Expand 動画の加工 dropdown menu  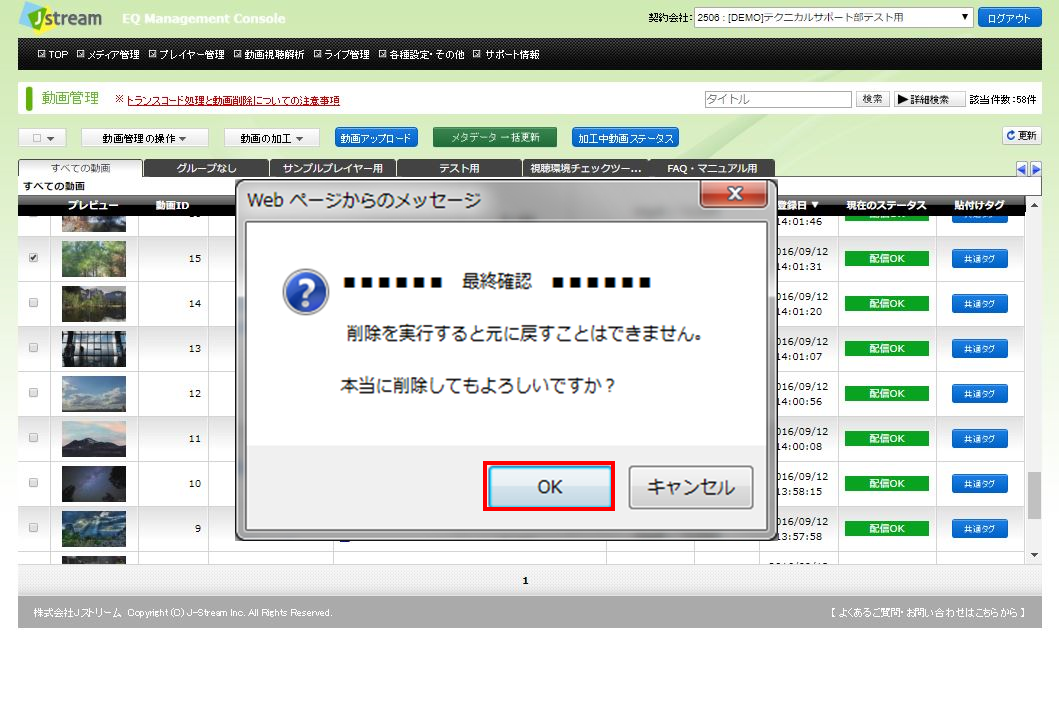(x=271, y=138)
